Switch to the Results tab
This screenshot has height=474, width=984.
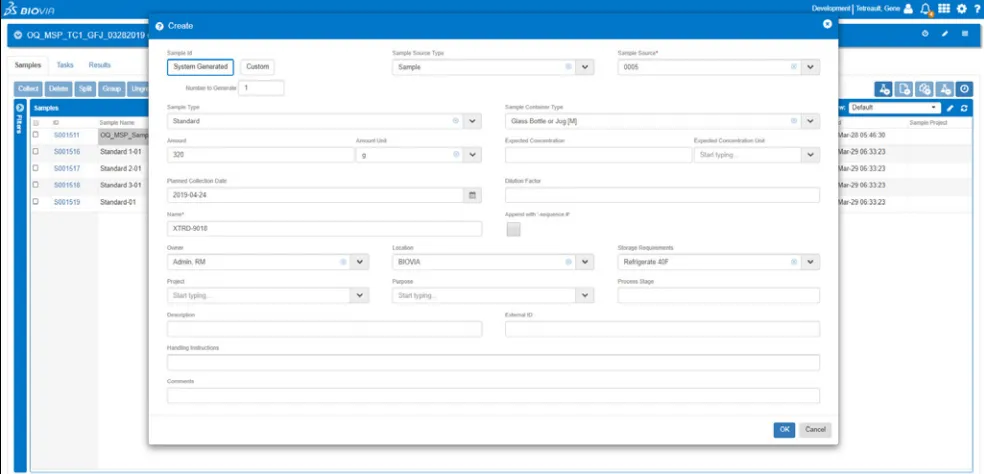[99, 64]
